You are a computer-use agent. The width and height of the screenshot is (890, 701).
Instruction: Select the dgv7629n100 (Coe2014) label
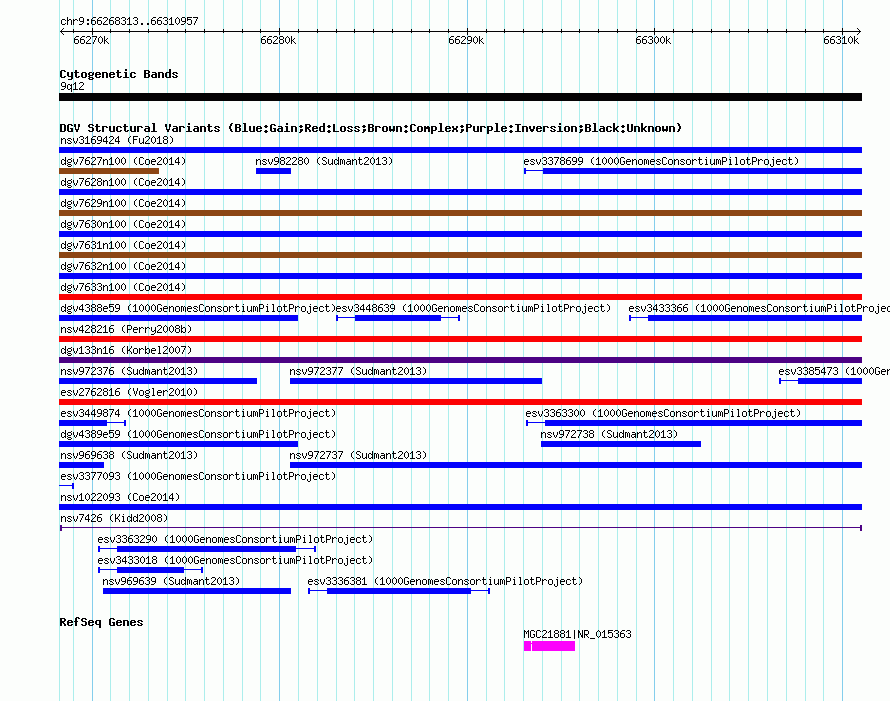123,203
